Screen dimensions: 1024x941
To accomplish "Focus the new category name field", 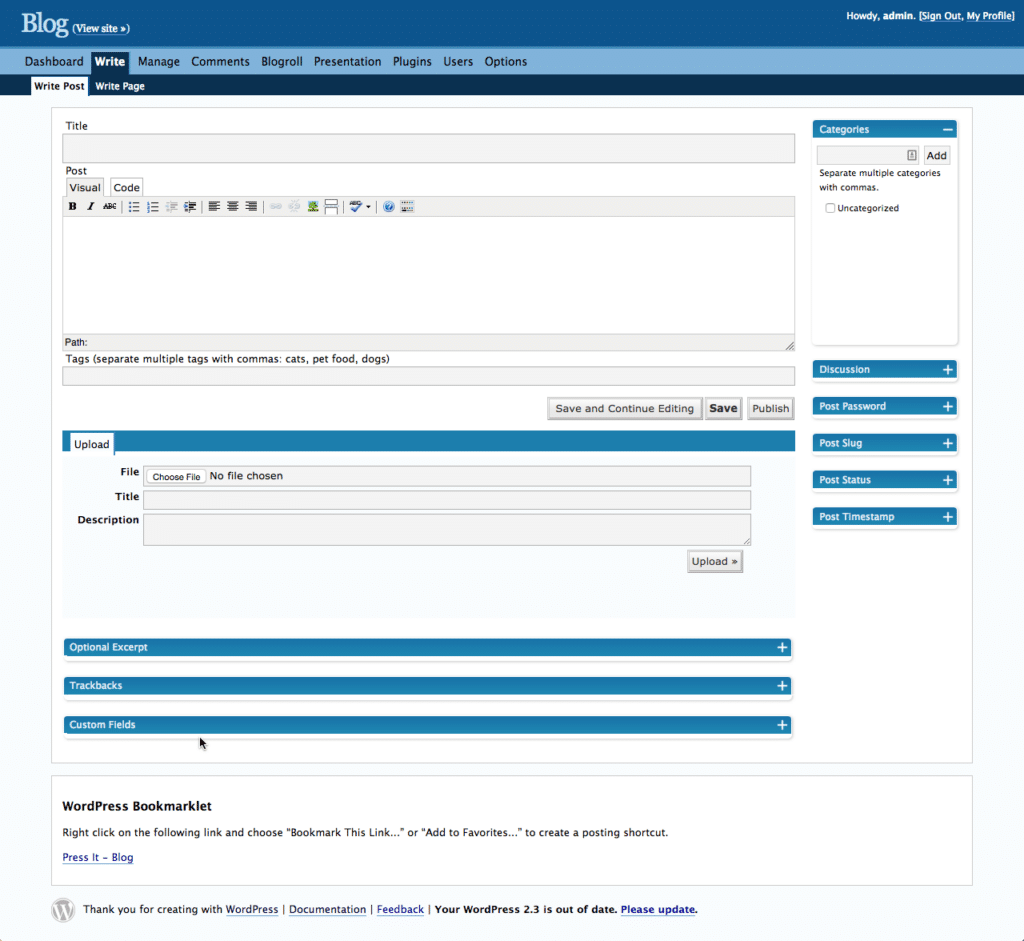I will coord(867,155).
